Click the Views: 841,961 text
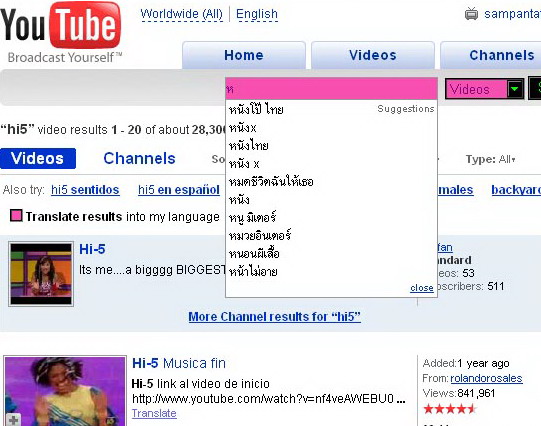Screen dimensions: 541x426 point(459,393)
